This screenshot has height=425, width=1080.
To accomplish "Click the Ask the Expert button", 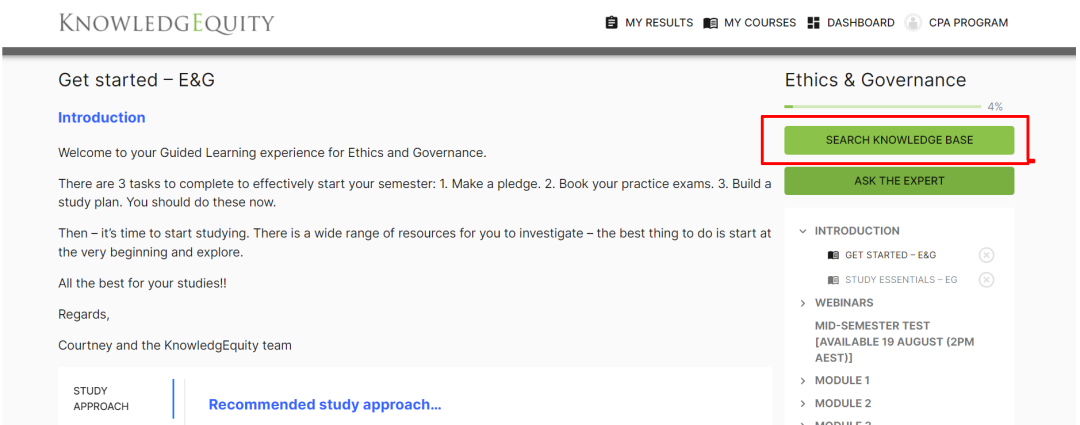I will pyautogui.click(x=899, y=181).
